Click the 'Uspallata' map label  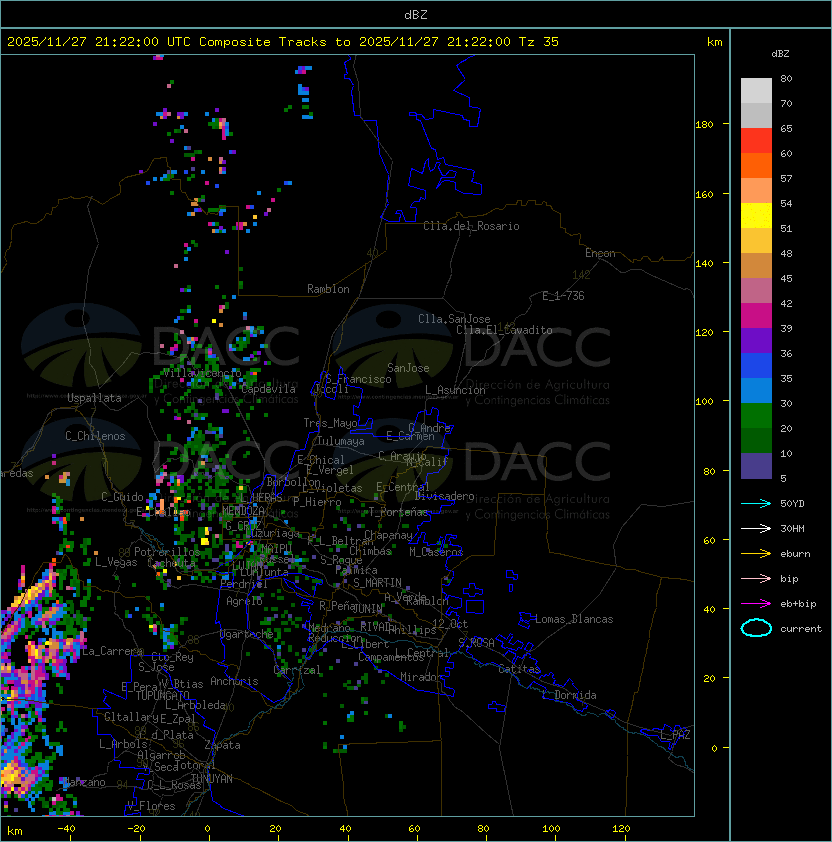tap(94, 398)
